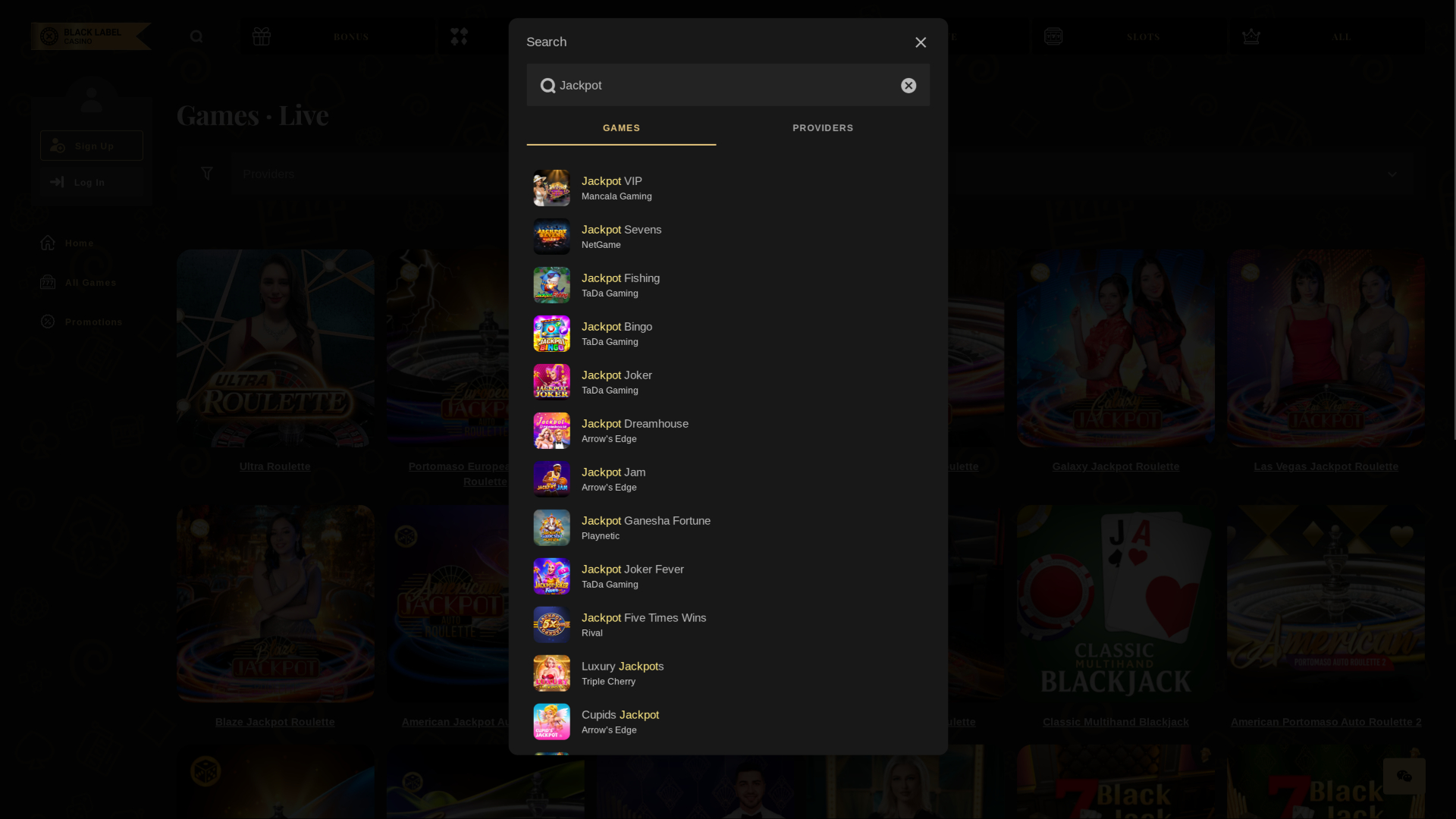Image resolution: width=1456 pixels, height=819 pixels.
Task: Select the Games tab
Action: pyautogui.click(x=621, y=128)
